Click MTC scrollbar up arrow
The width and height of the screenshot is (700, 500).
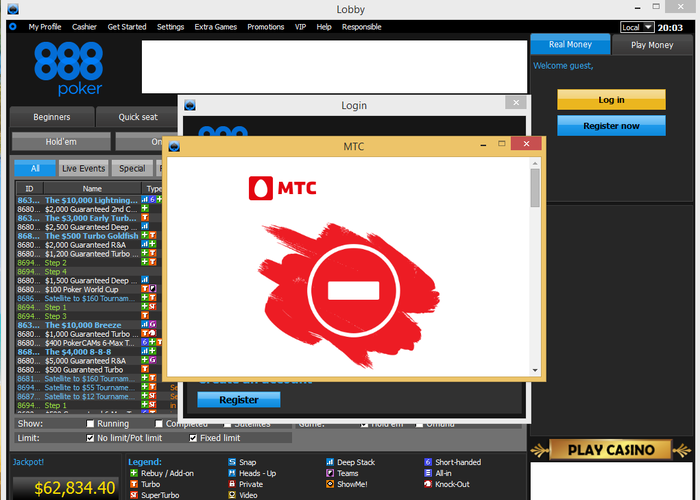pos(535,163)
